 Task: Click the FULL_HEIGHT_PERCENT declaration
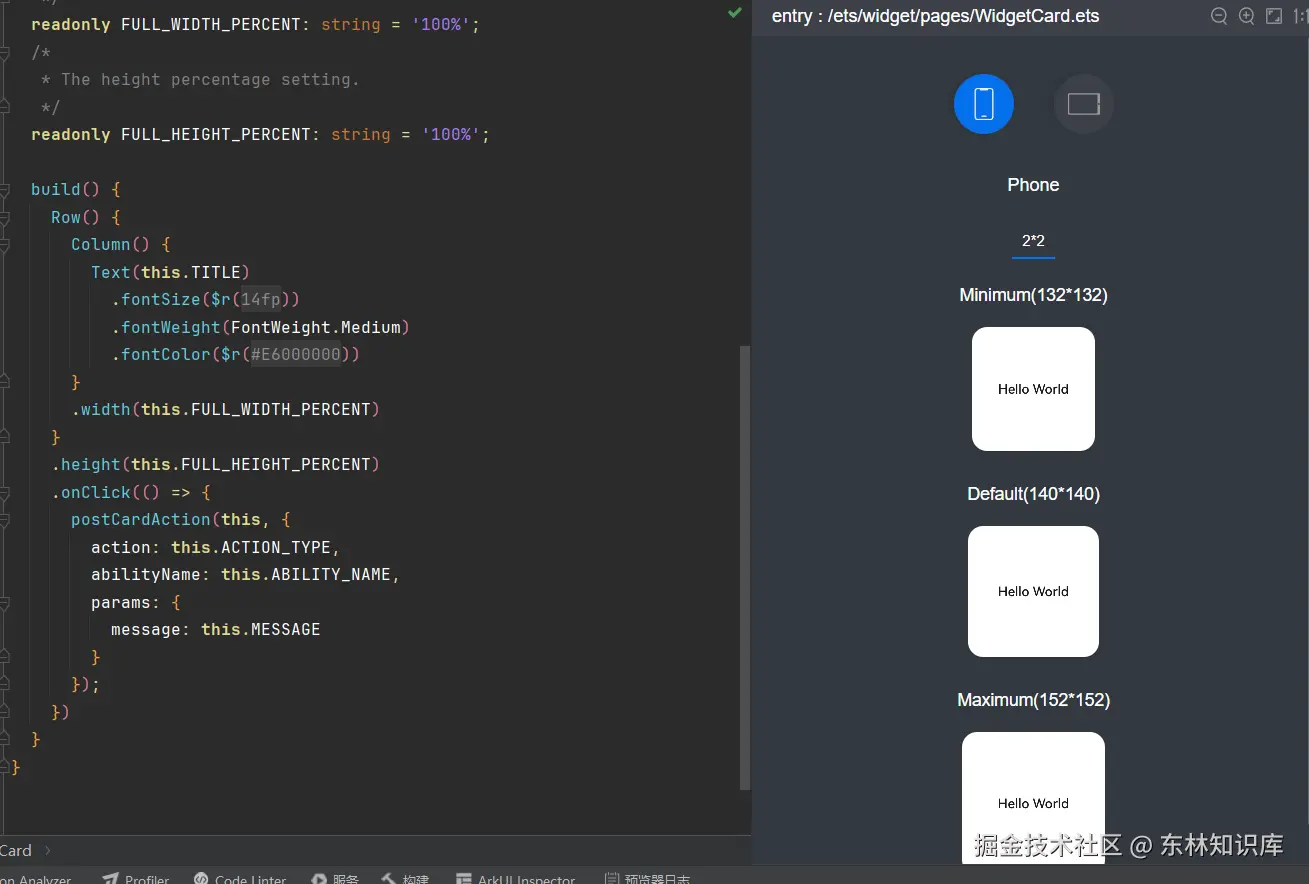[x=260, y=134]
